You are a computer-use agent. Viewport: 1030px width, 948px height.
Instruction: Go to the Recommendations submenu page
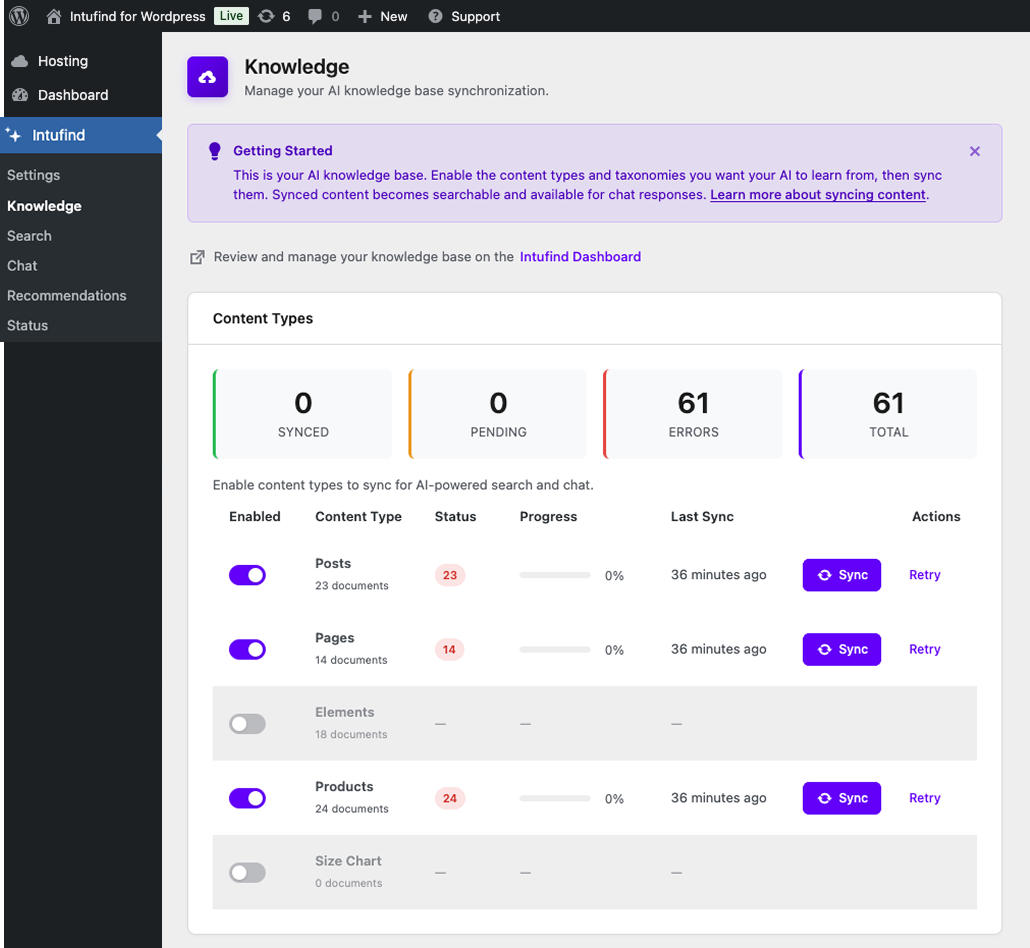point(67,295)
